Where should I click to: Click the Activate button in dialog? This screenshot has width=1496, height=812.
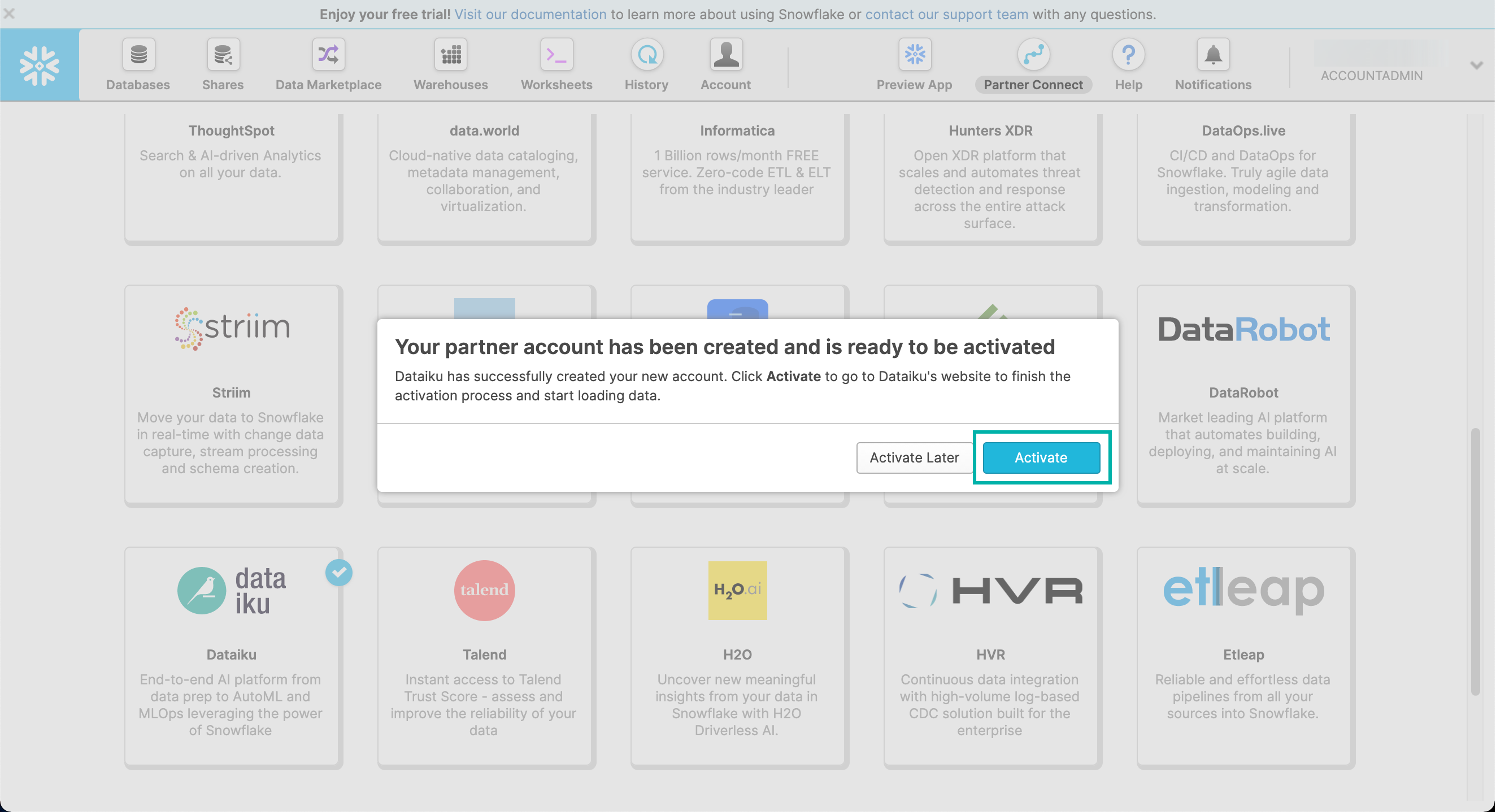[x=1041, y=458]
